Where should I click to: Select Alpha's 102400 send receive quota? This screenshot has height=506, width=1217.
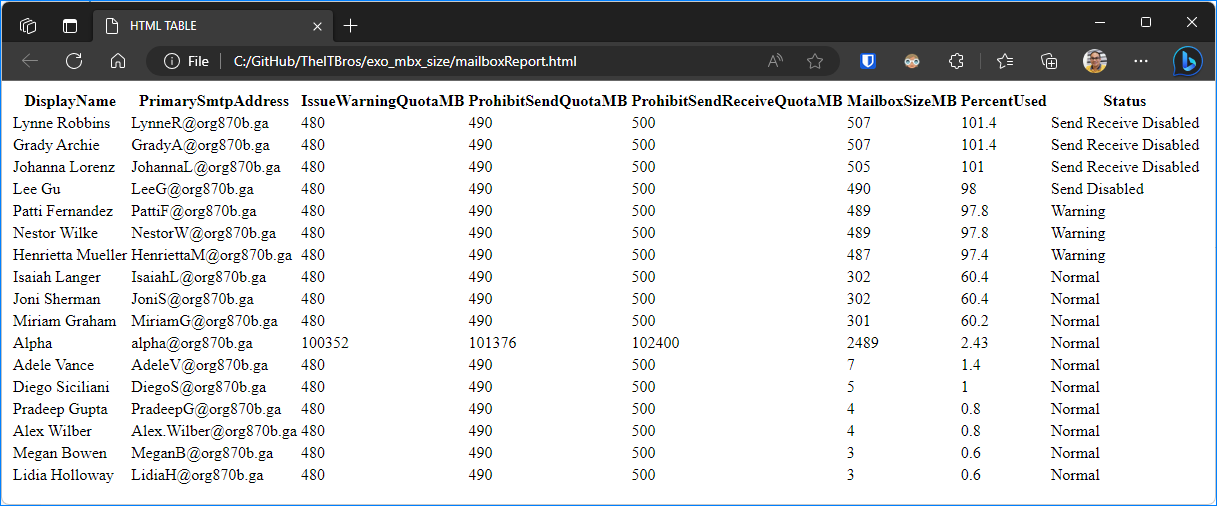pos(656,343)
